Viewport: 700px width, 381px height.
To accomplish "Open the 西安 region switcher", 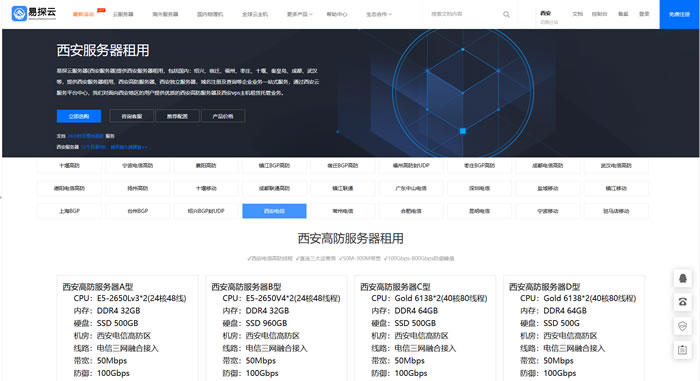I will pos(549,17).
